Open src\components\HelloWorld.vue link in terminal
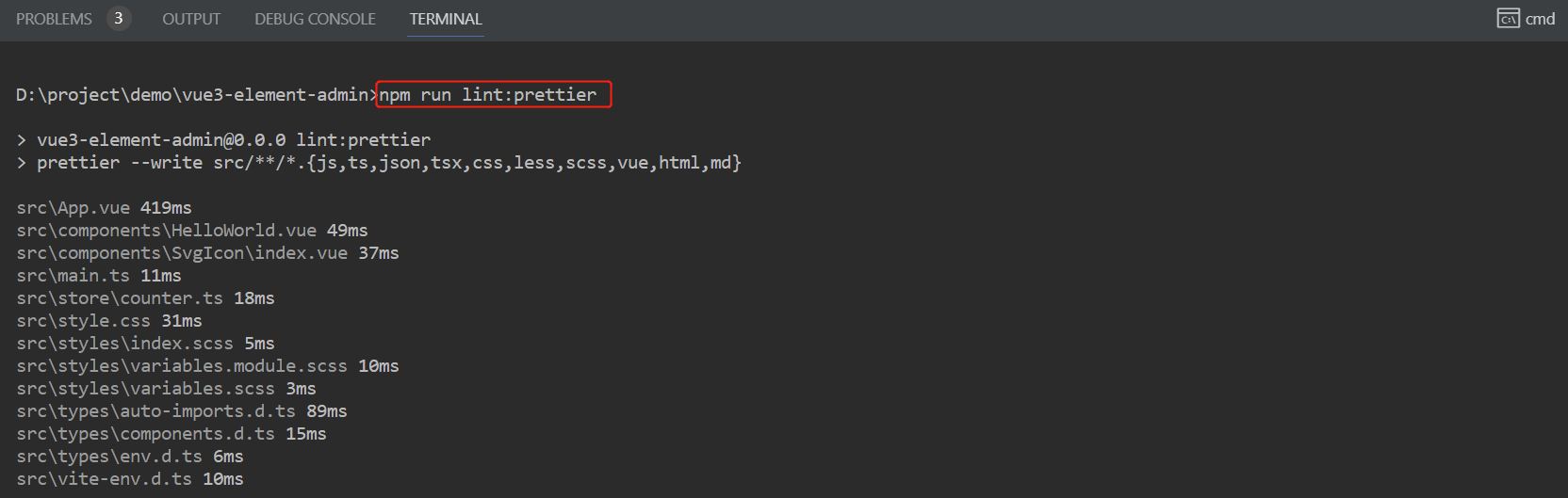The width and height of the screenshot is (1568, 498). (166, 231)
